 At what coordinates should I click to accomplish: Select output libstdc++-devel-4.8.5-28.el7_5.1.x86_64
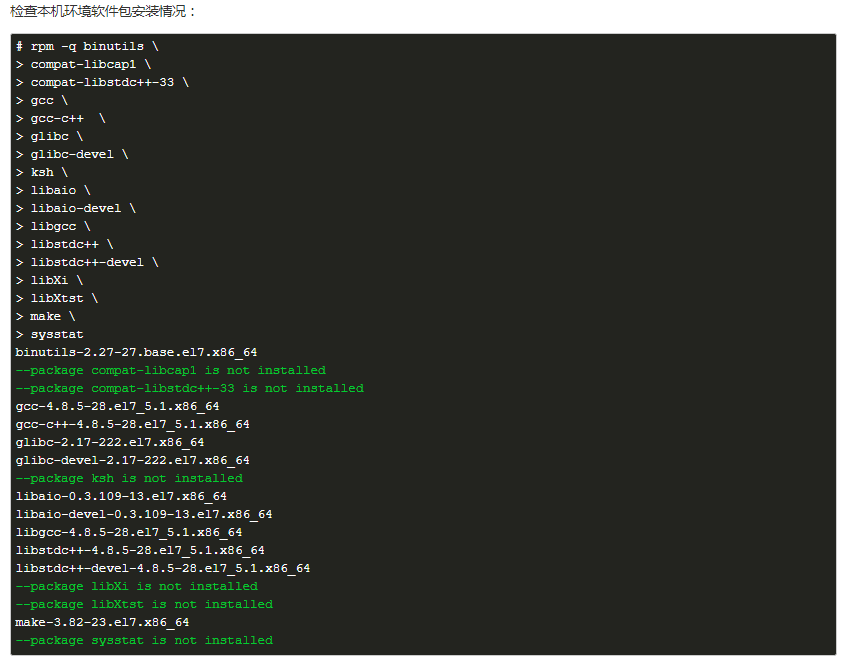point(163,569)
